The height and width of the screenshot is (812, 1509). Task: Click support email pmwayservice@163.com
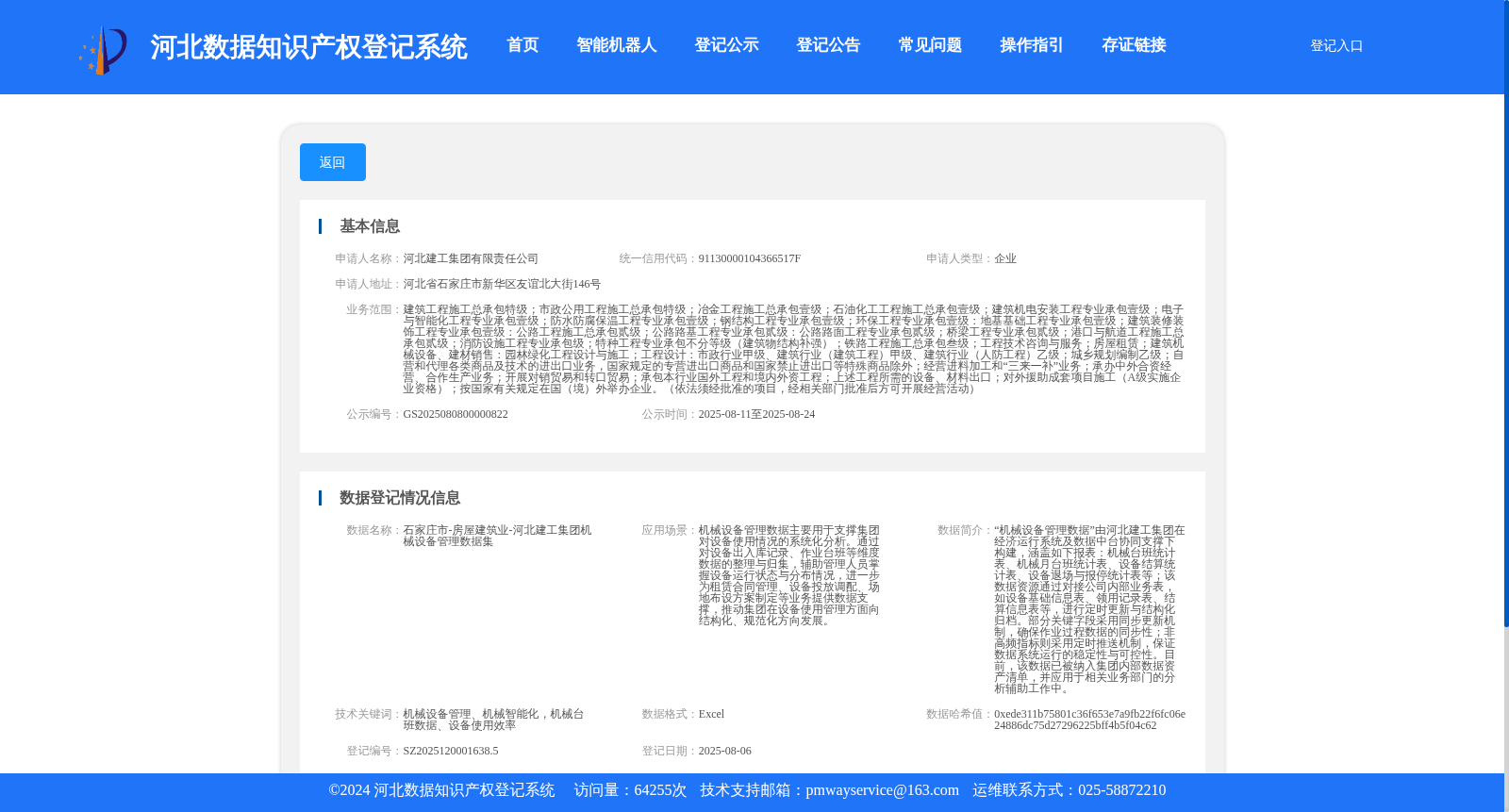point(882,790)
